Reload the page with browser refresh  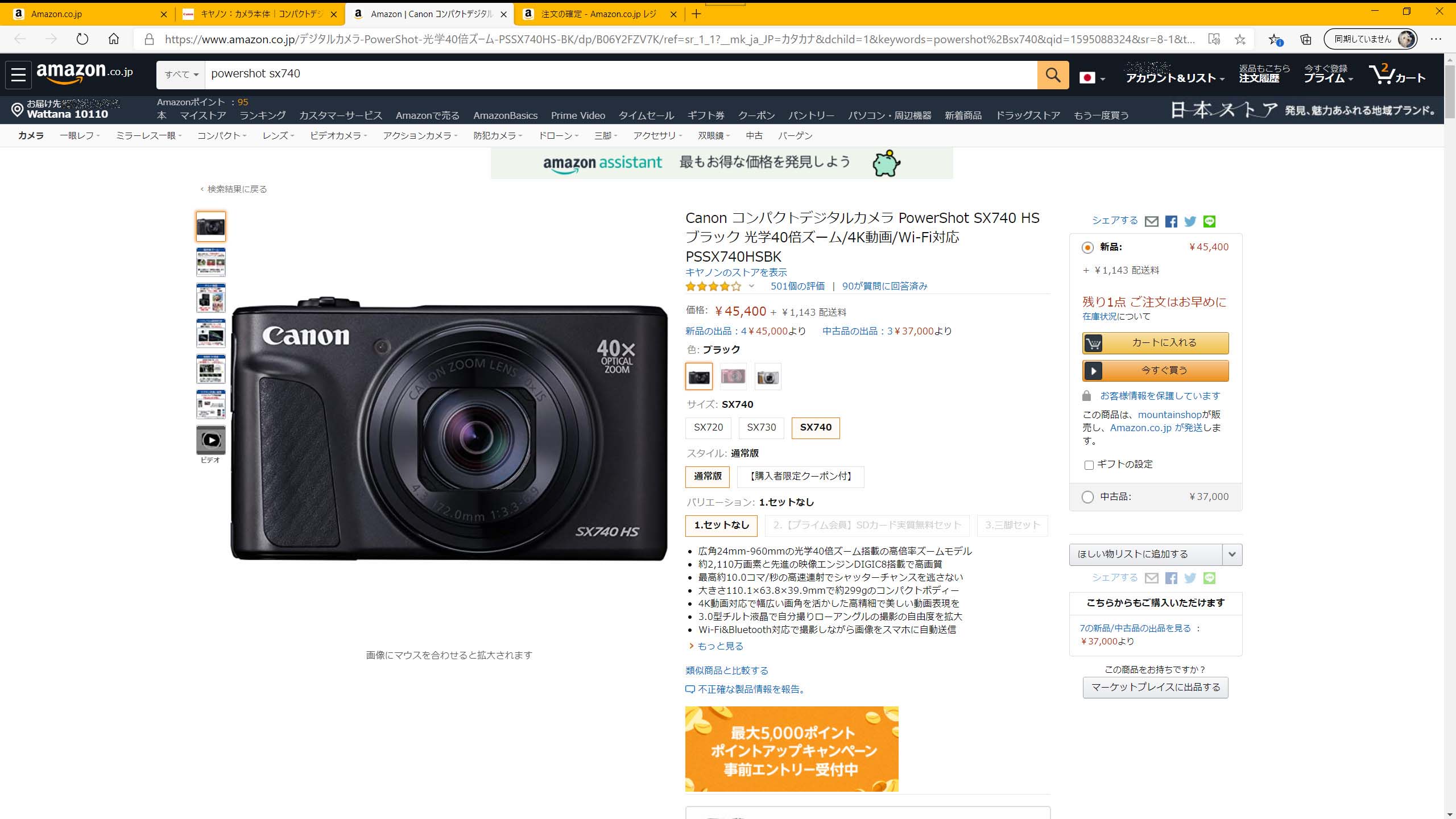pos(82,39)
